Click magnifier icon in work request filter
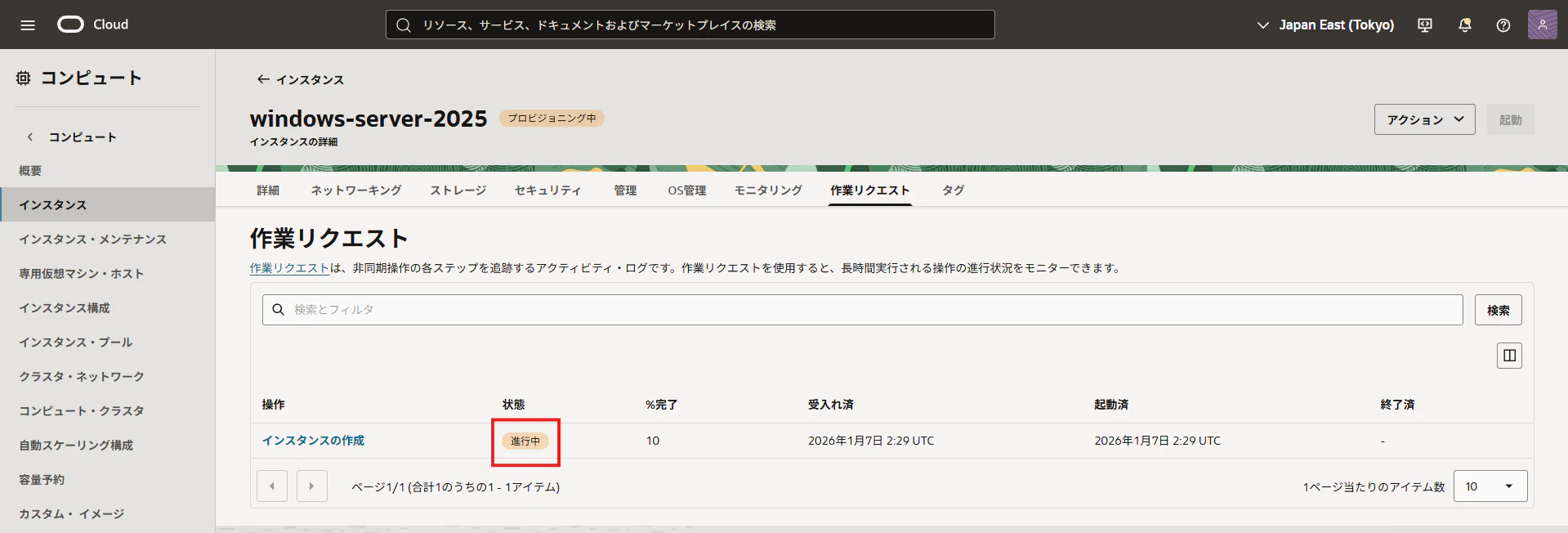This screenshot has height=533, width=1568. [278, 310]
